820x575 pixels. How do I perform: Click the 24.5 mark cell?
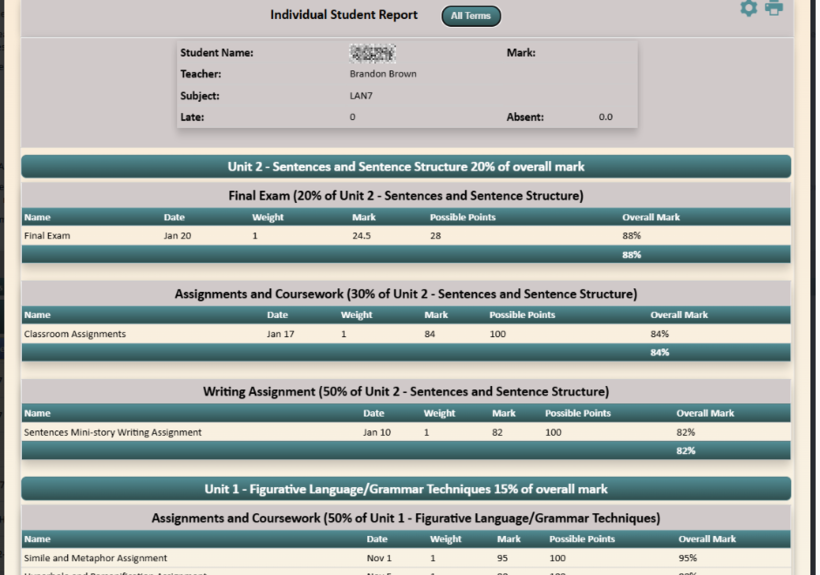click(x=361, y=236)
